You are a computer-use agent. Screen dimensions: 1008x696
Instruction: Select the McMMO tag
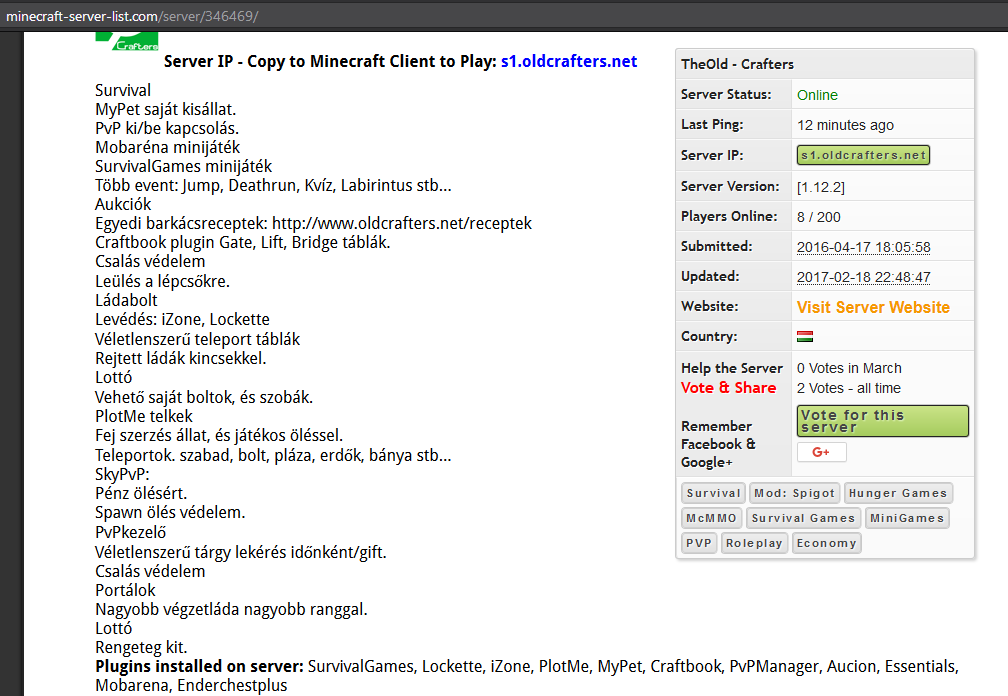click(x=711, y=518)
